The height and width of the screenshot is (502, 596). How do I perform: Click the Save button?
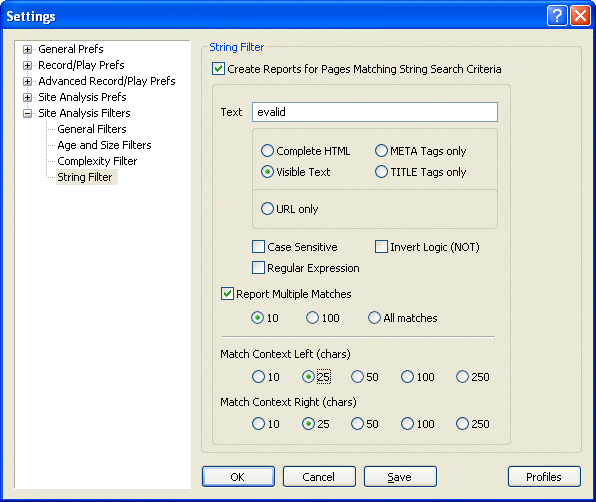400,477
